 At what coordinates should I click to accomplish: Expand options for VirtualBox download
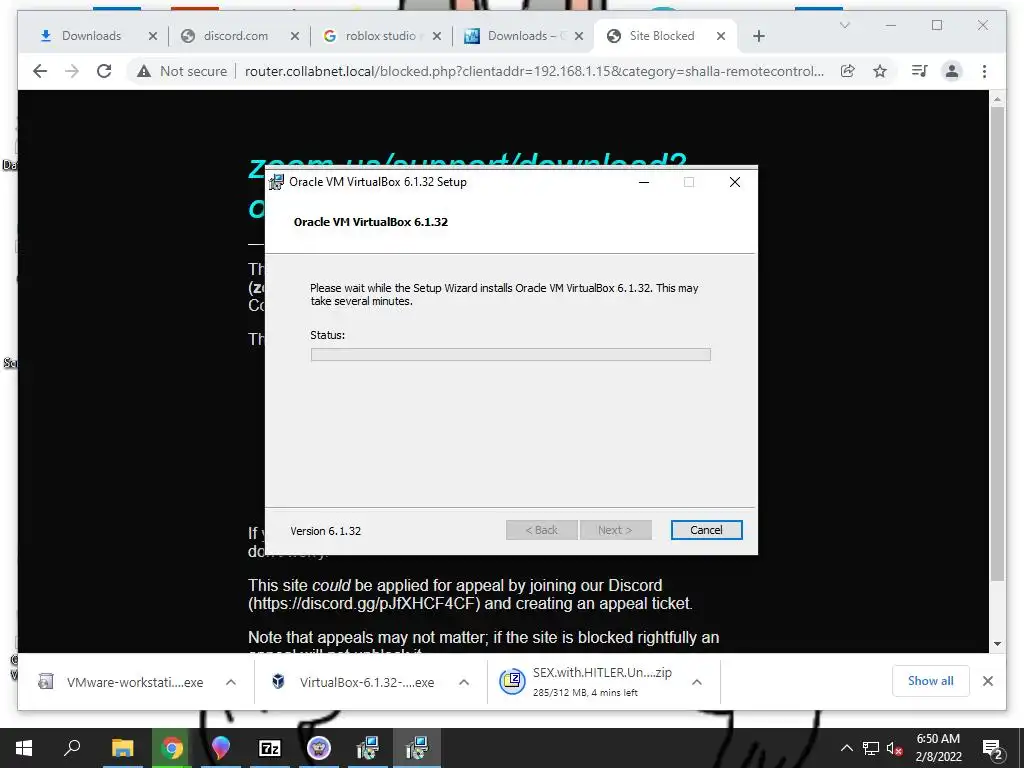coord(464,682)
